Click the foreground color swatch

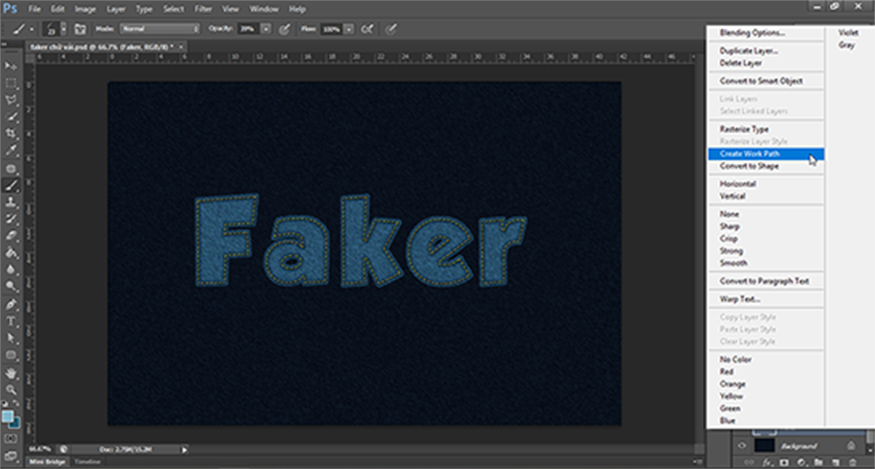click(8, 414)
